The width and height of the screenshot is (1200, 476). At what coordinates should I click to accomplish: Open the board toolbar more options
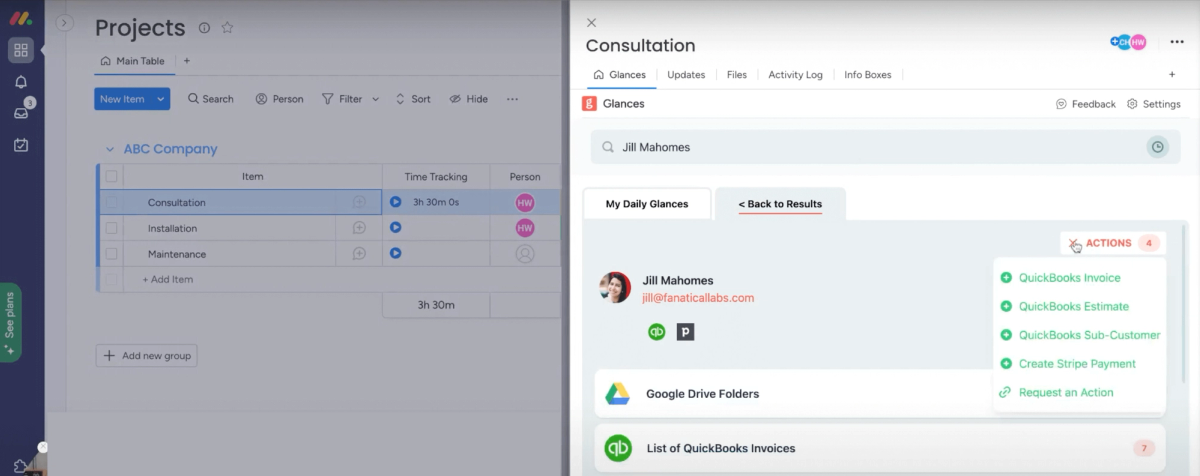[512, 99]
